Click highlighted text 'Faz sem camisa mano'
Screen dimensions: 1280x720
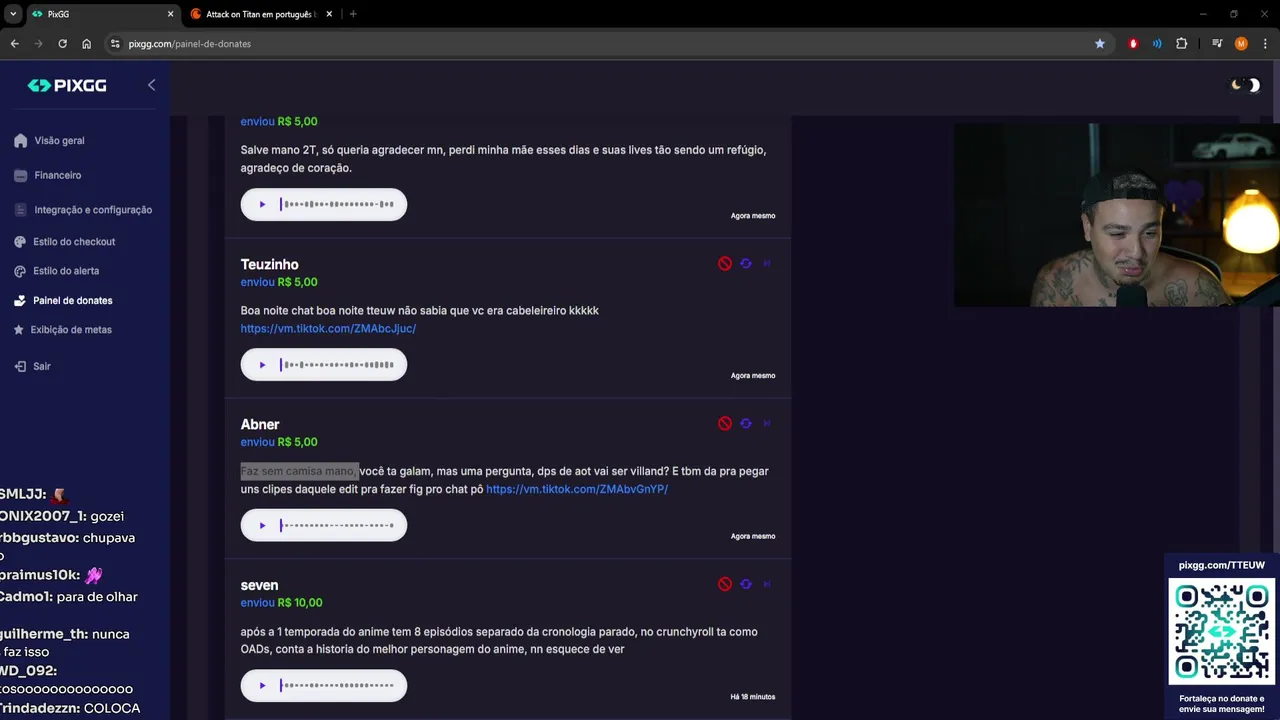(x=299, y=471)
